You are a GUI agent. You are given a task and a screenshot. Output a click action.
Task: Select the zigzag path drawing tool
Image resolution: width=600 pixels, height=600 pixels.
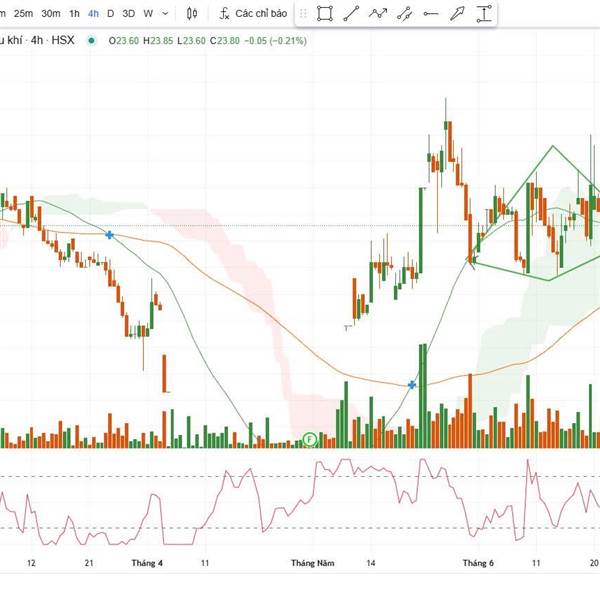[x=378, y=14]
